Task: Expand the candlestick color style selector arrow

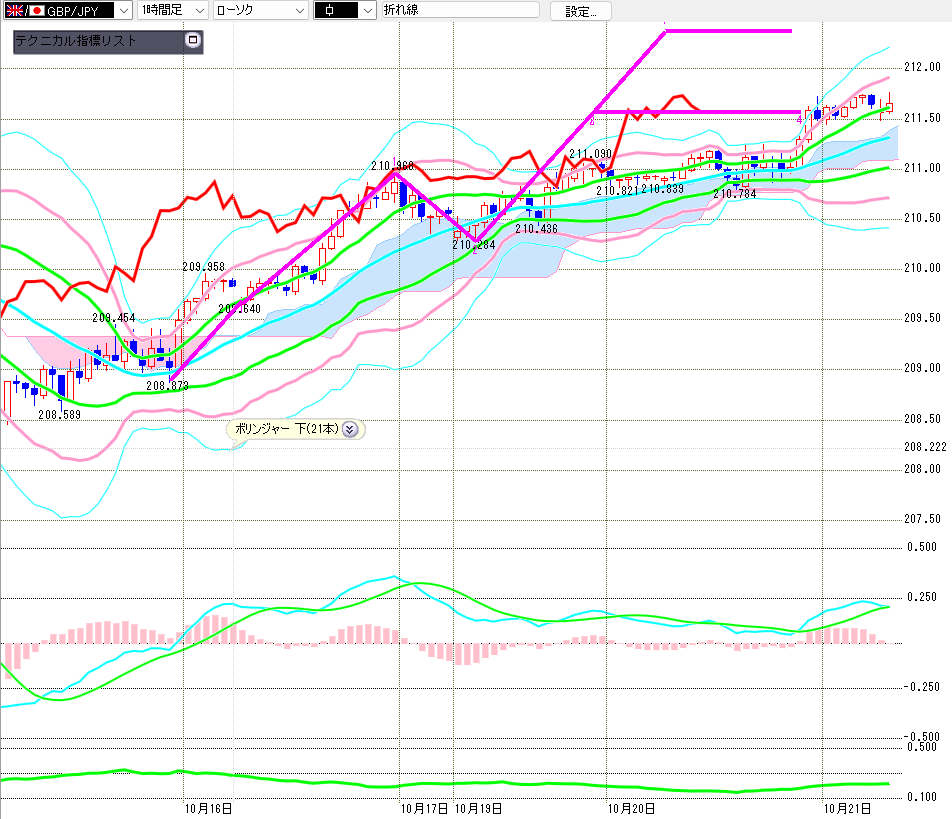Action: coord(368,10)
